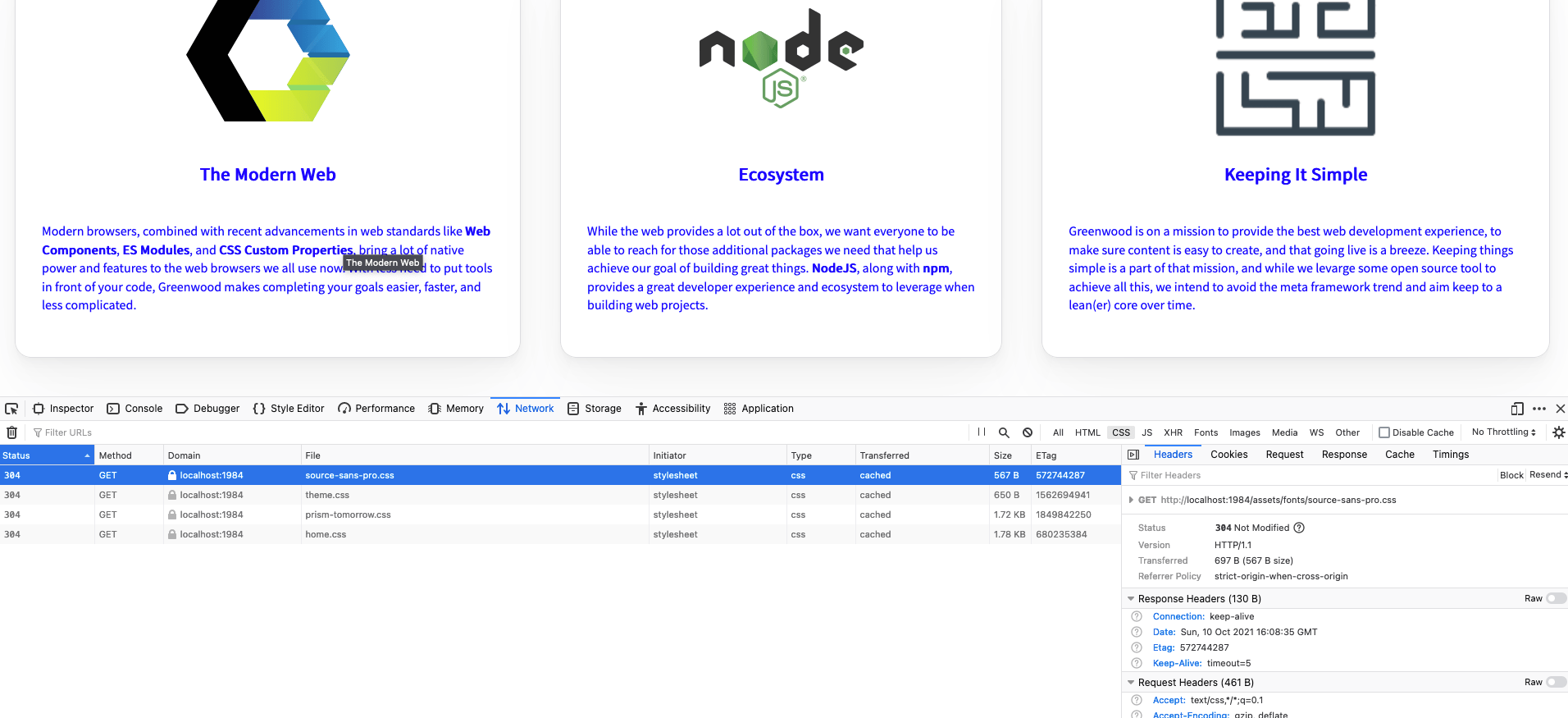
Task: Click the ES Modules link
Action: (156, 250)
